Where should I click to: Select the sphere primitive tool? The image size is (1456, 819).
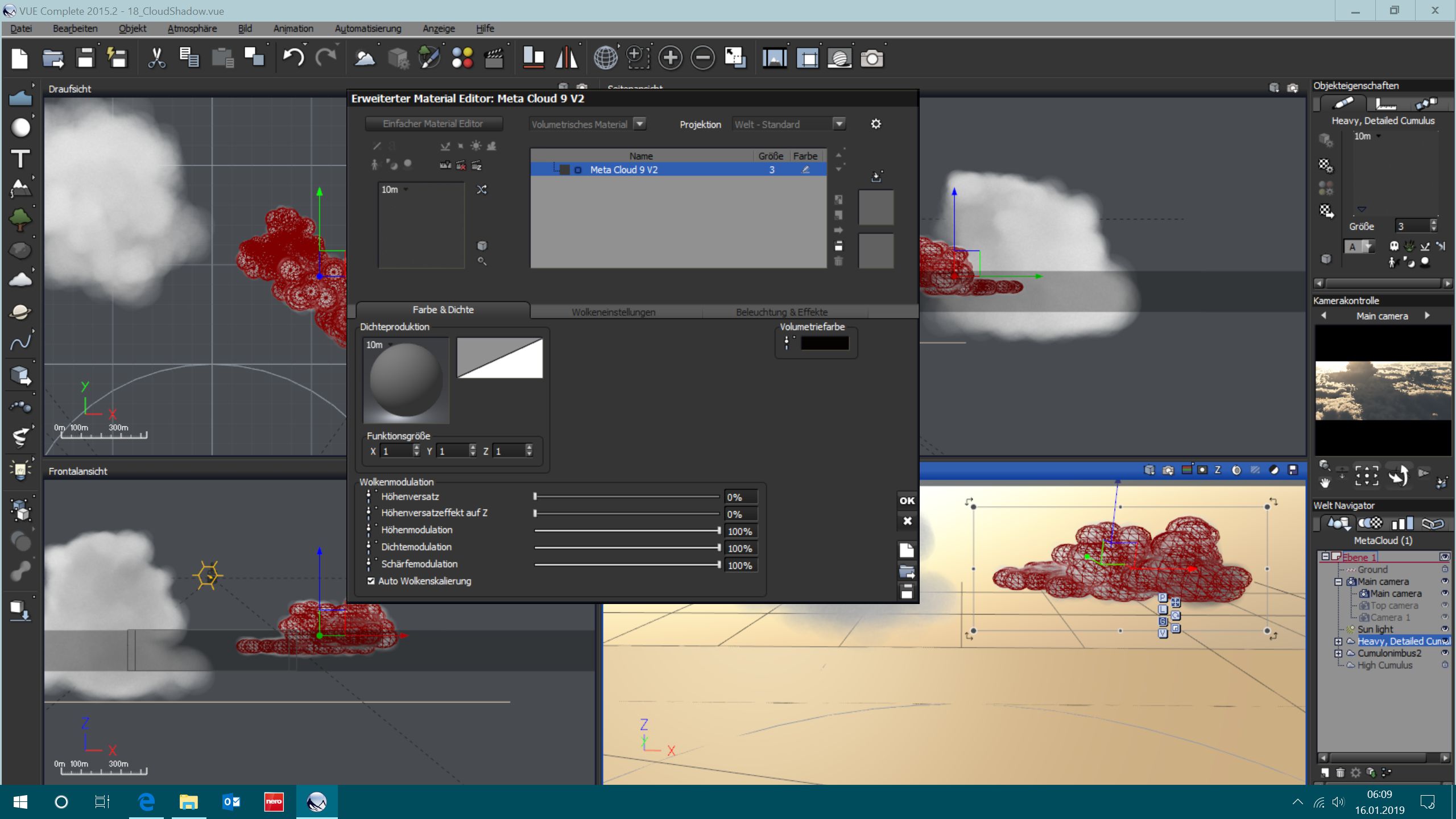(x=20, y=127)
